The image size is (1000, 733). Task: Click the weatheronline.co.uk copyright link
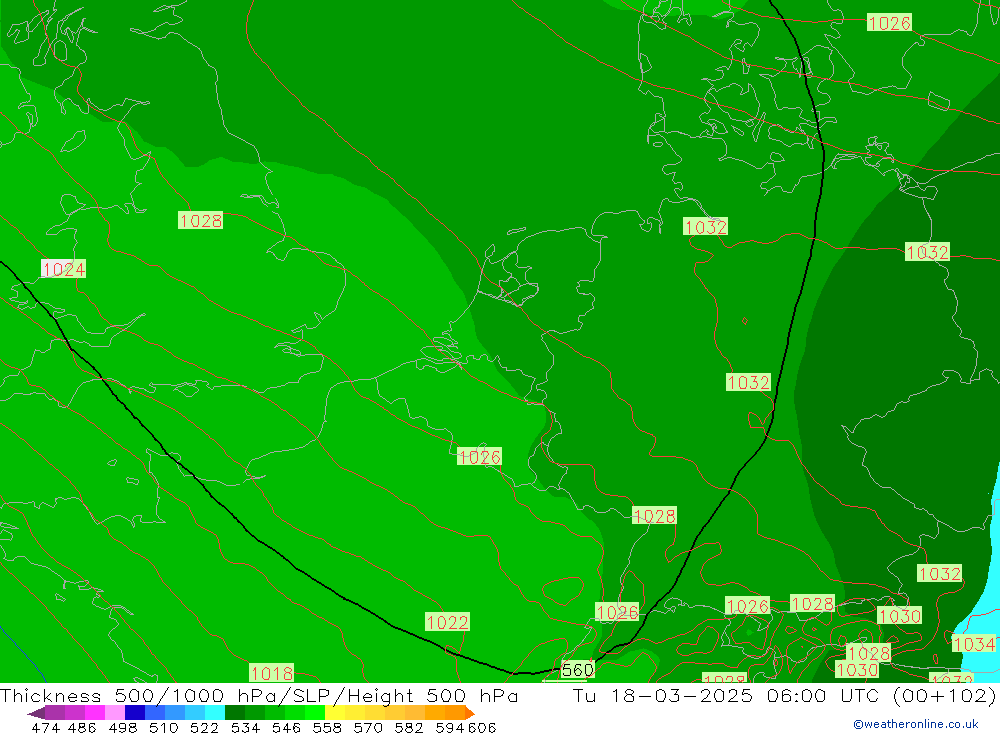tap(916, 724)
